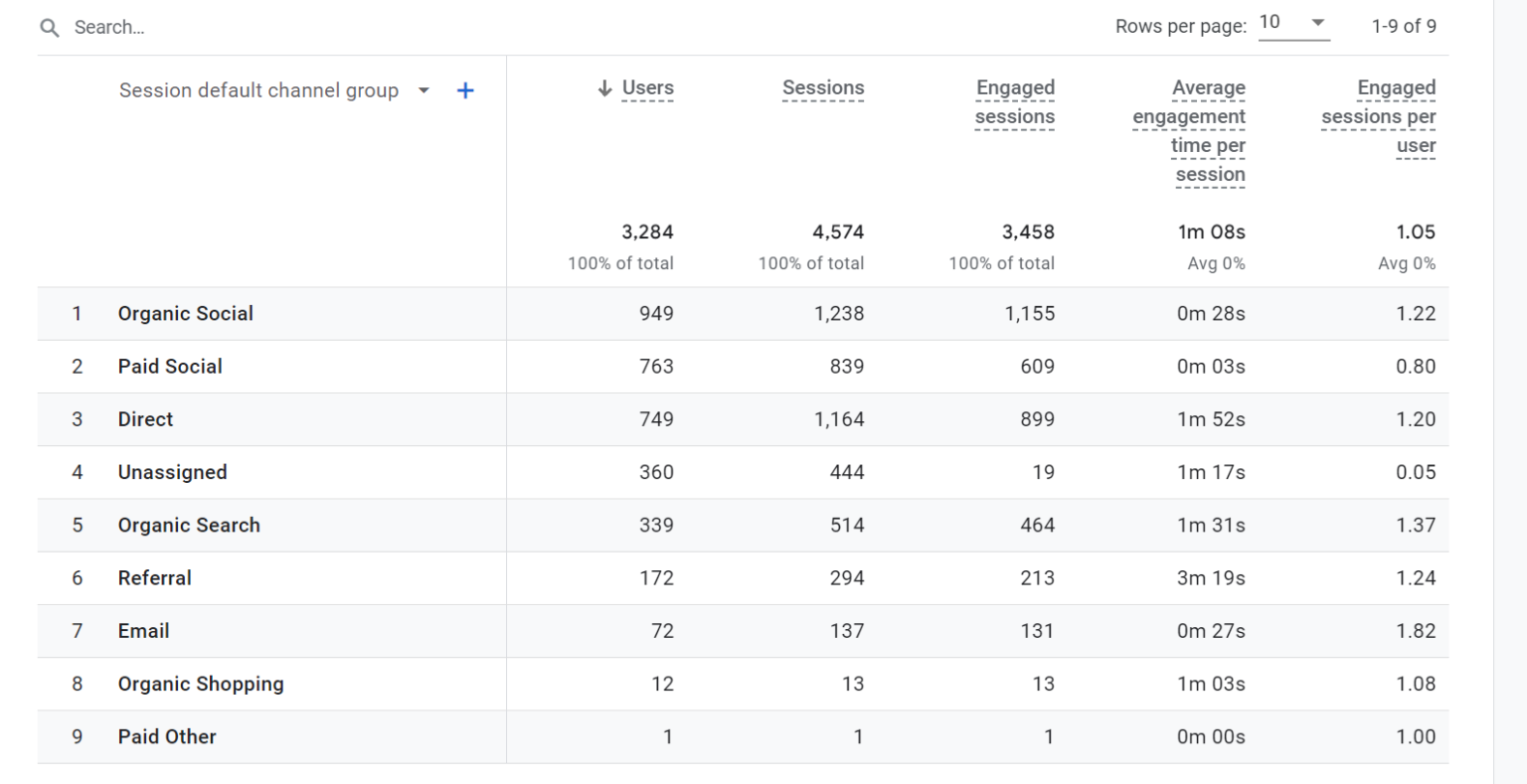
Task: Expand Session default channel group dimension dropdown
Action: (424, 90)
